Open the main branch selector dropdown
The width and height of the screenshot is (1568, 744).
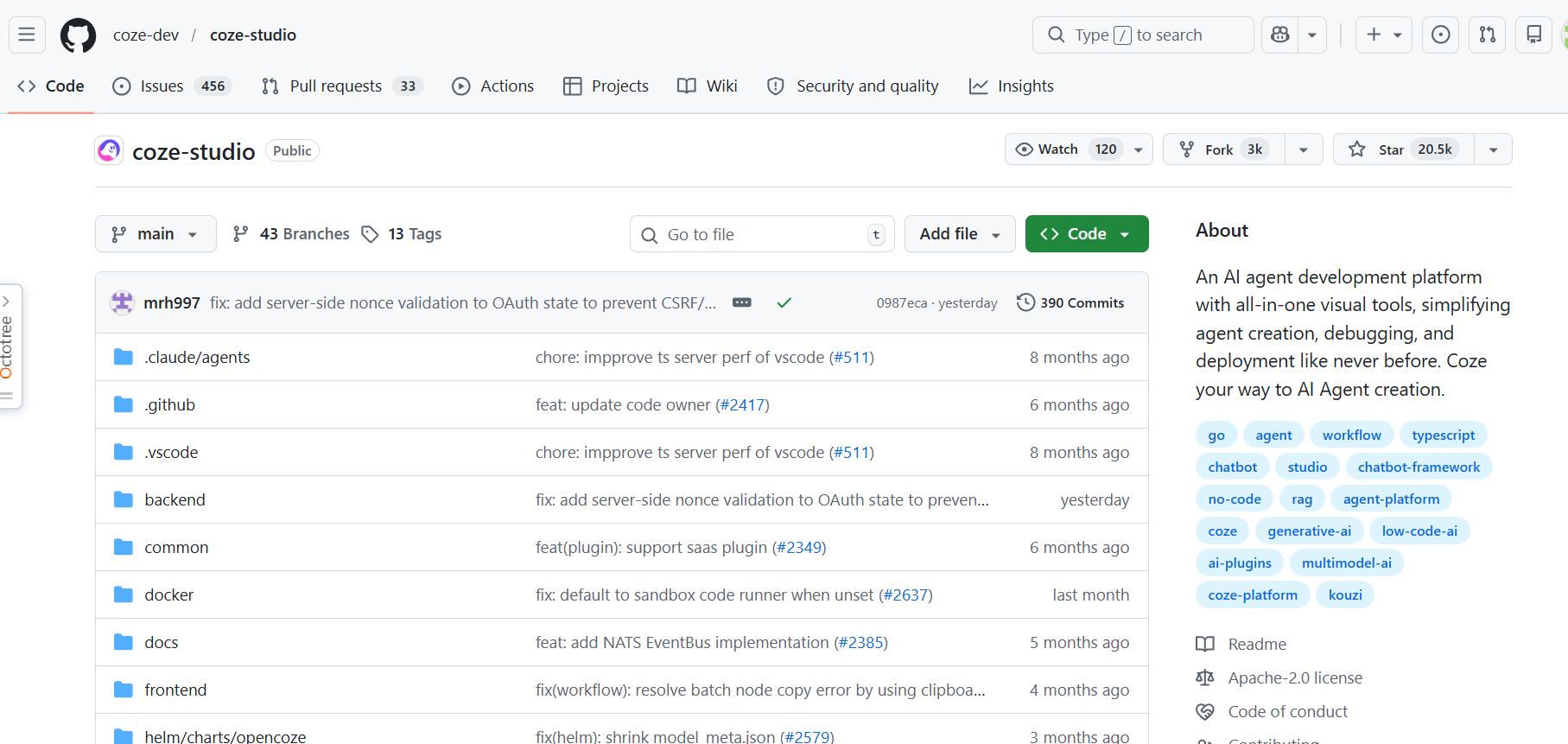pos(156,234)
